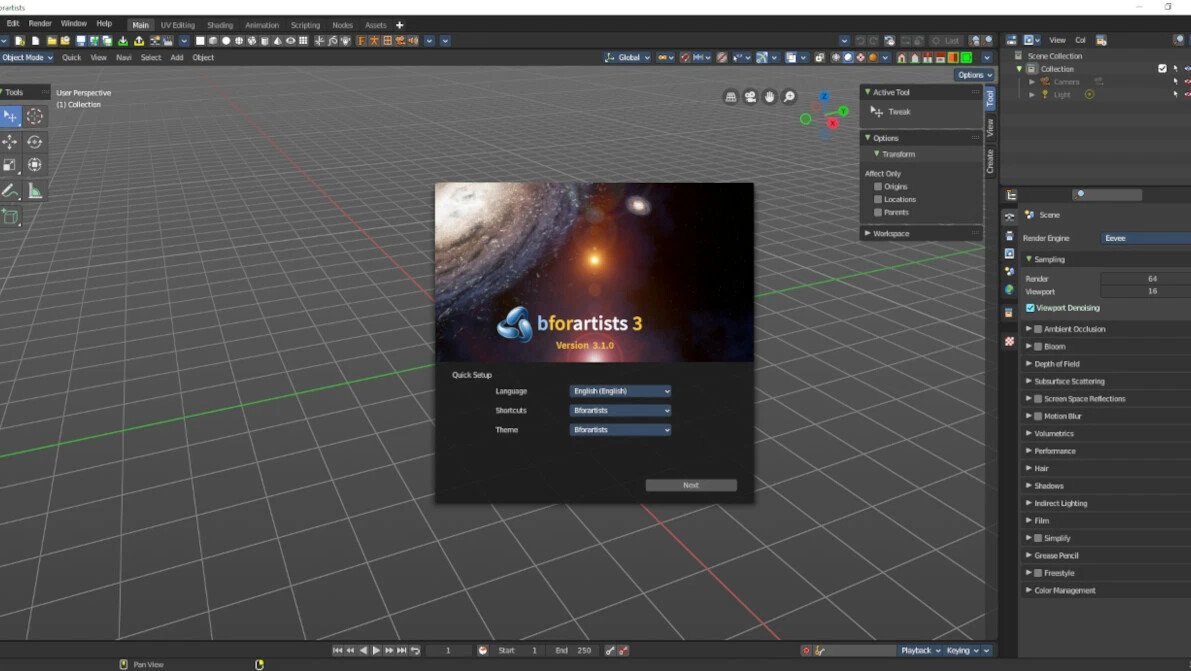
Task: Click the Z axis on navigation gizmo
Action: click(x=824, y=97)
